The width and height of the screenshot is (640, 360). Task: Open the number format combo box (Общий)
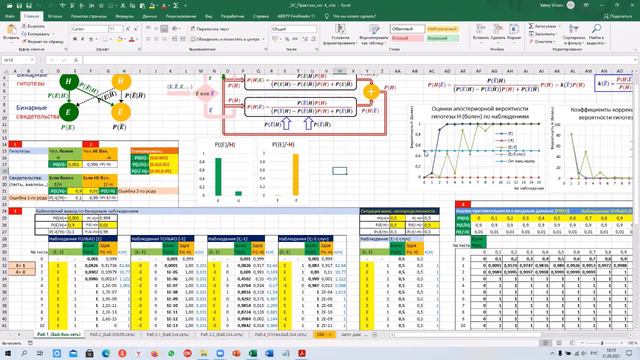pos(293,29)
